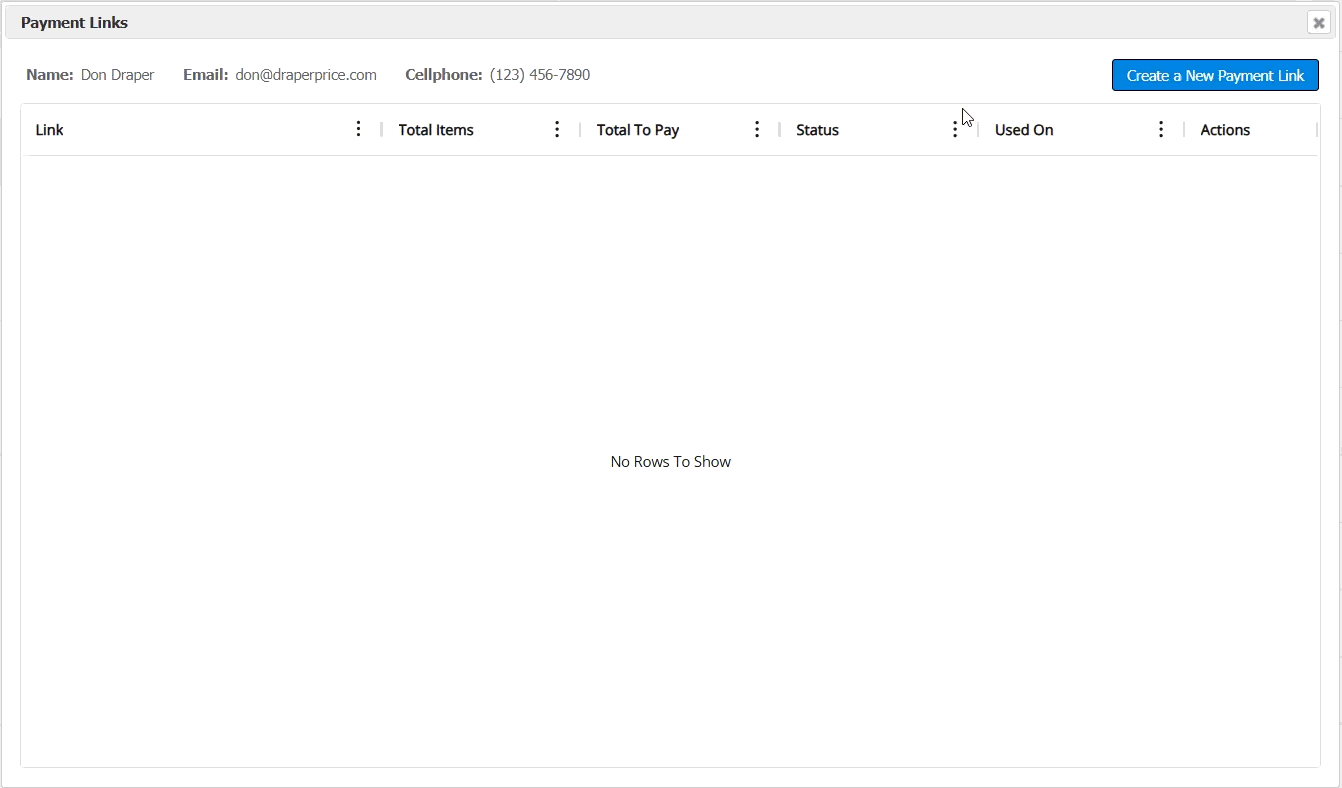Click the Actions column header
1342x788 pixels.
[x=1225, y=130]
